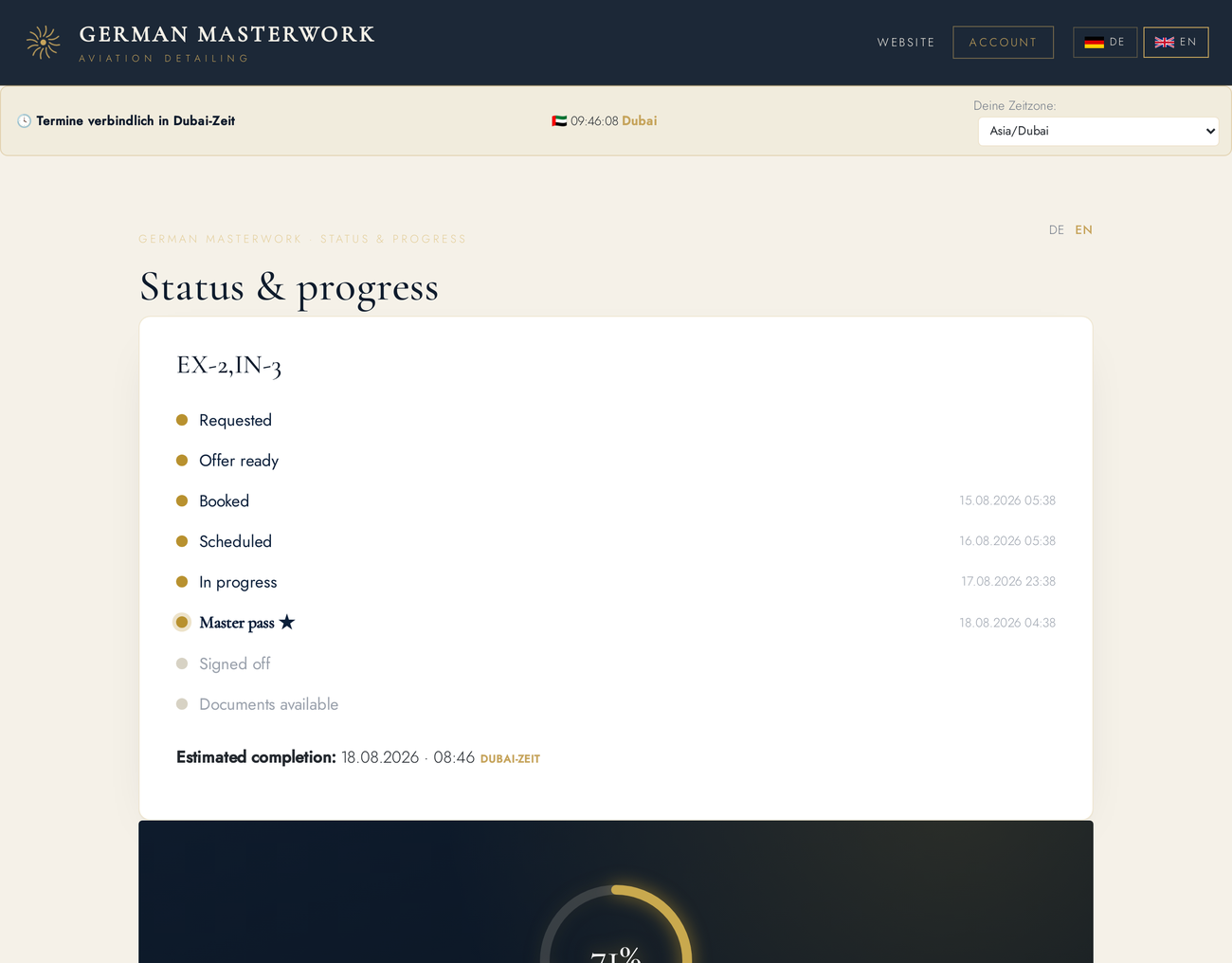This screenshot has width=1232, height=963.
Task: Click the 15.08.2026 05:38 timestamp
Action: tap(1007, 500)
